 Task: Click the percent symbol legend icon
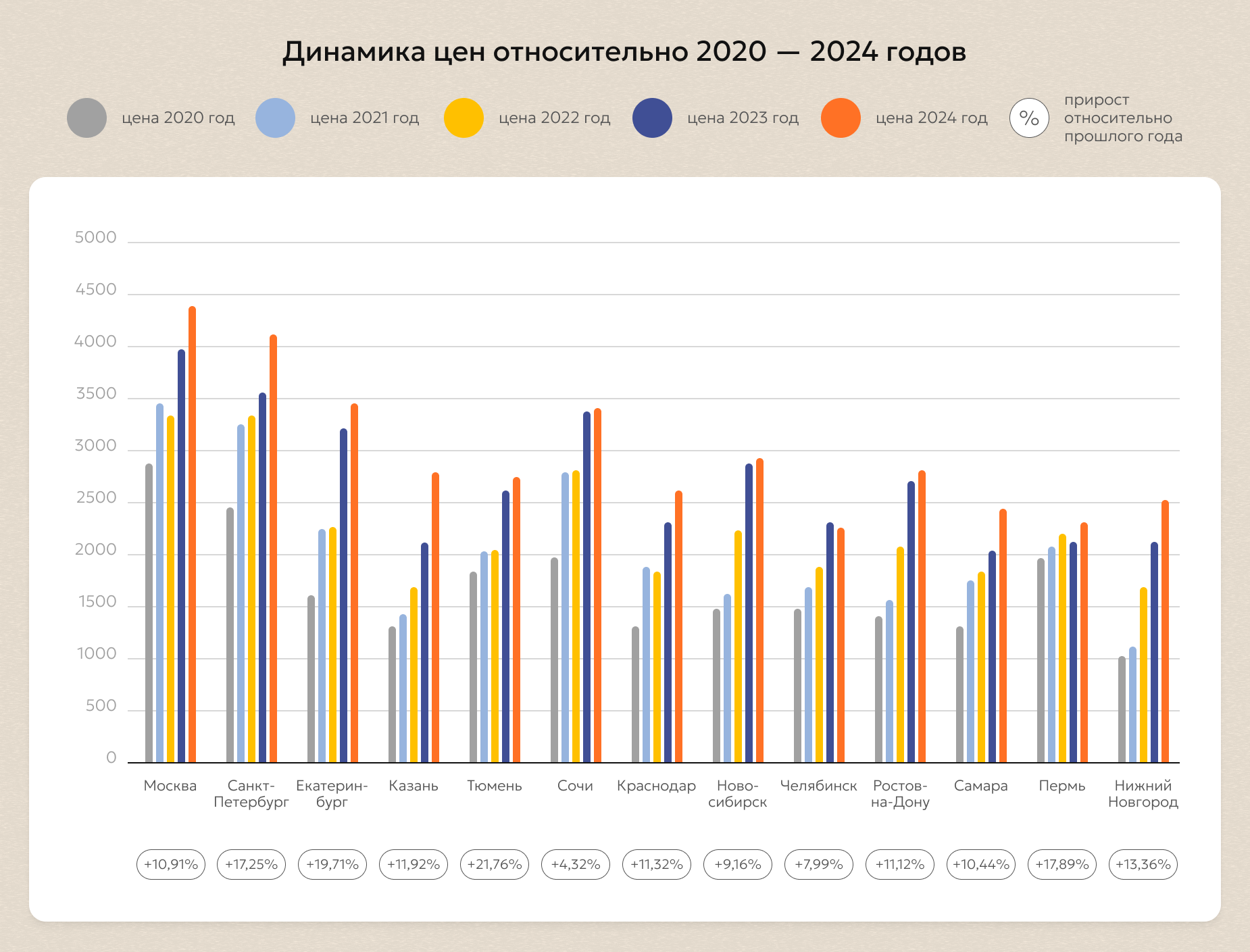(x=1029, y=118)
